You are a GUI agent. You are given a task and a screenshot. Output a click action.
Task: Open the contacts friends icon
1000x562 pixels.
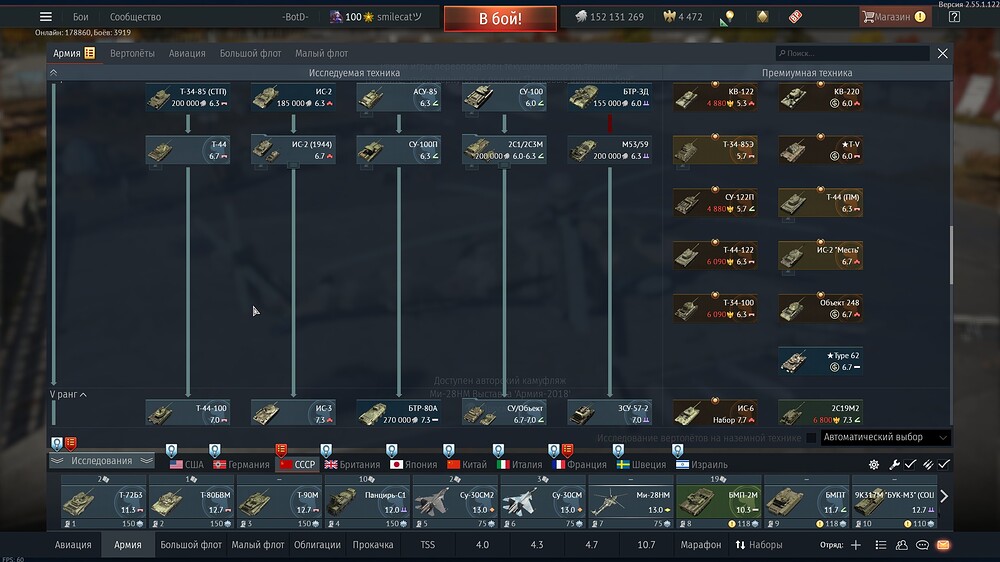[x=902, y=545]
